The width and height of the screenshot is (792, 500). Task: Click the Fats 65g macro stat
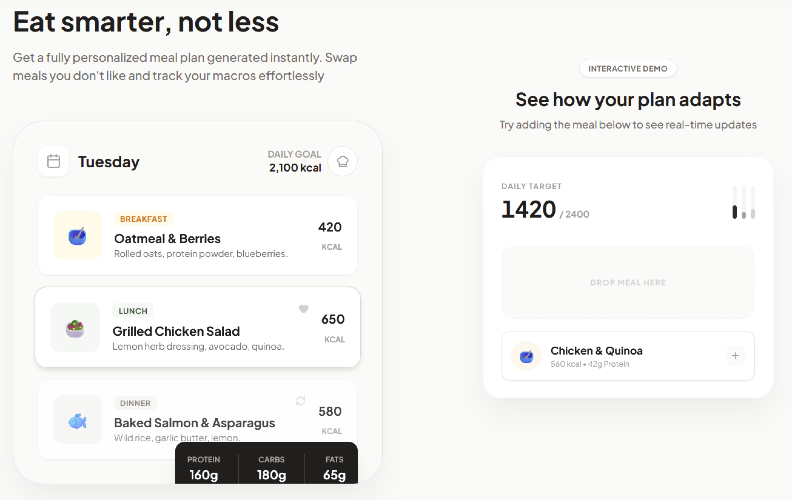point(334,468)
